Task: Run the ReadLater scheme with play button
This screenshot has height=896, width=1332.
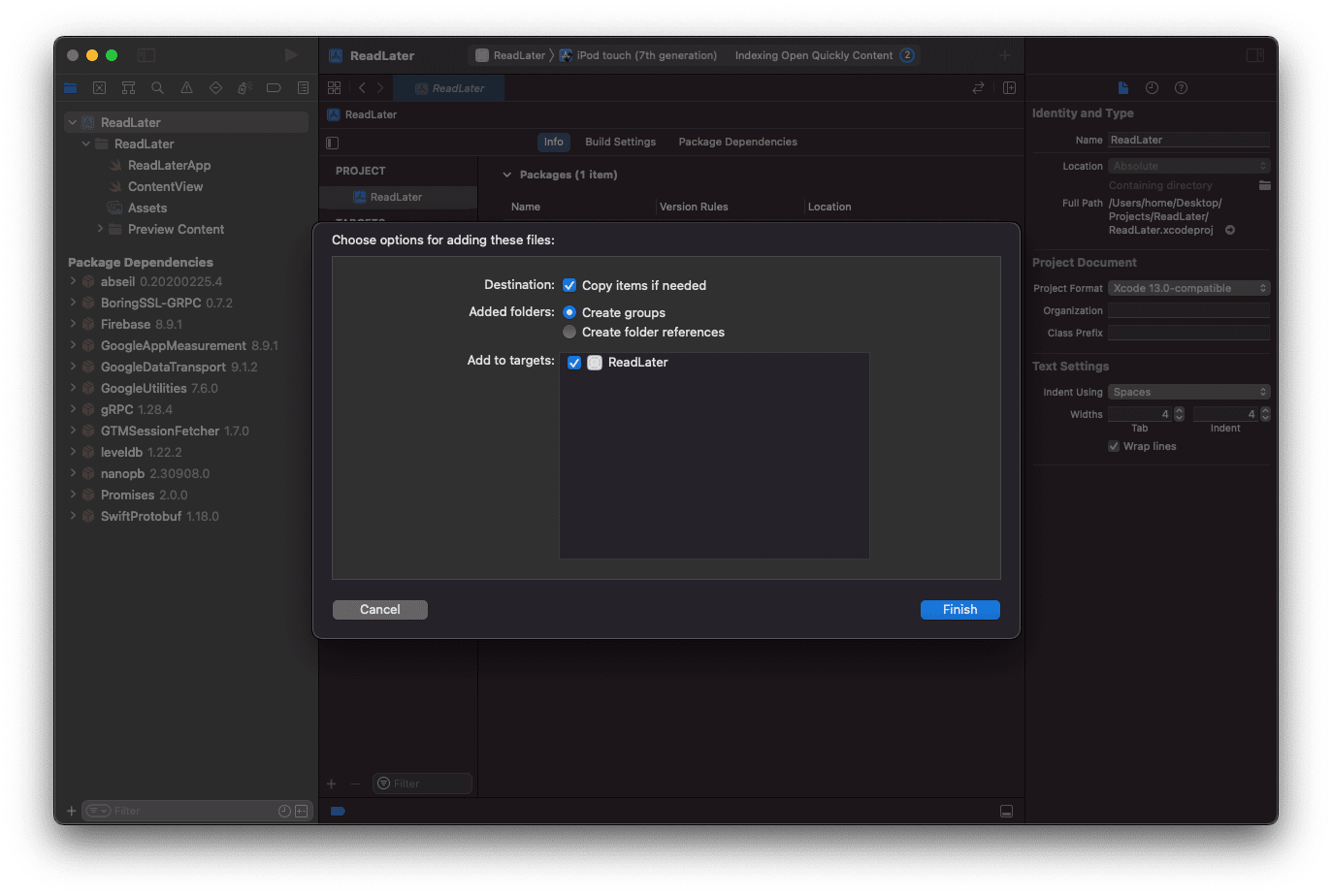Action: [291, 55]
